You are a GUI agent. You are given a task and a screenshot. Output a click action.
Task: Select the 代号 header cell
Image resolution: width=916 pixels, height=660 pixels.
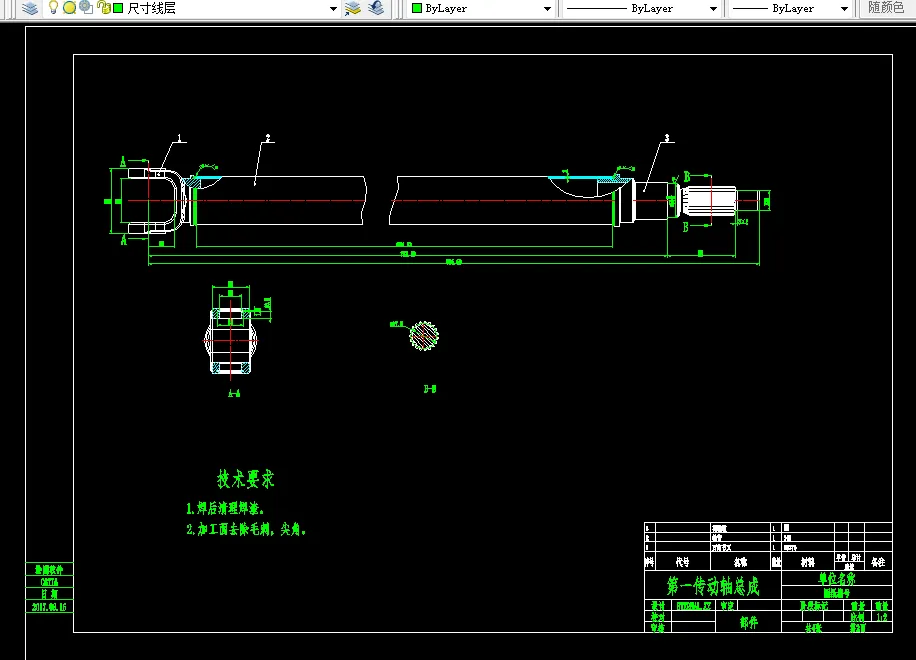[x=682, y=562]
